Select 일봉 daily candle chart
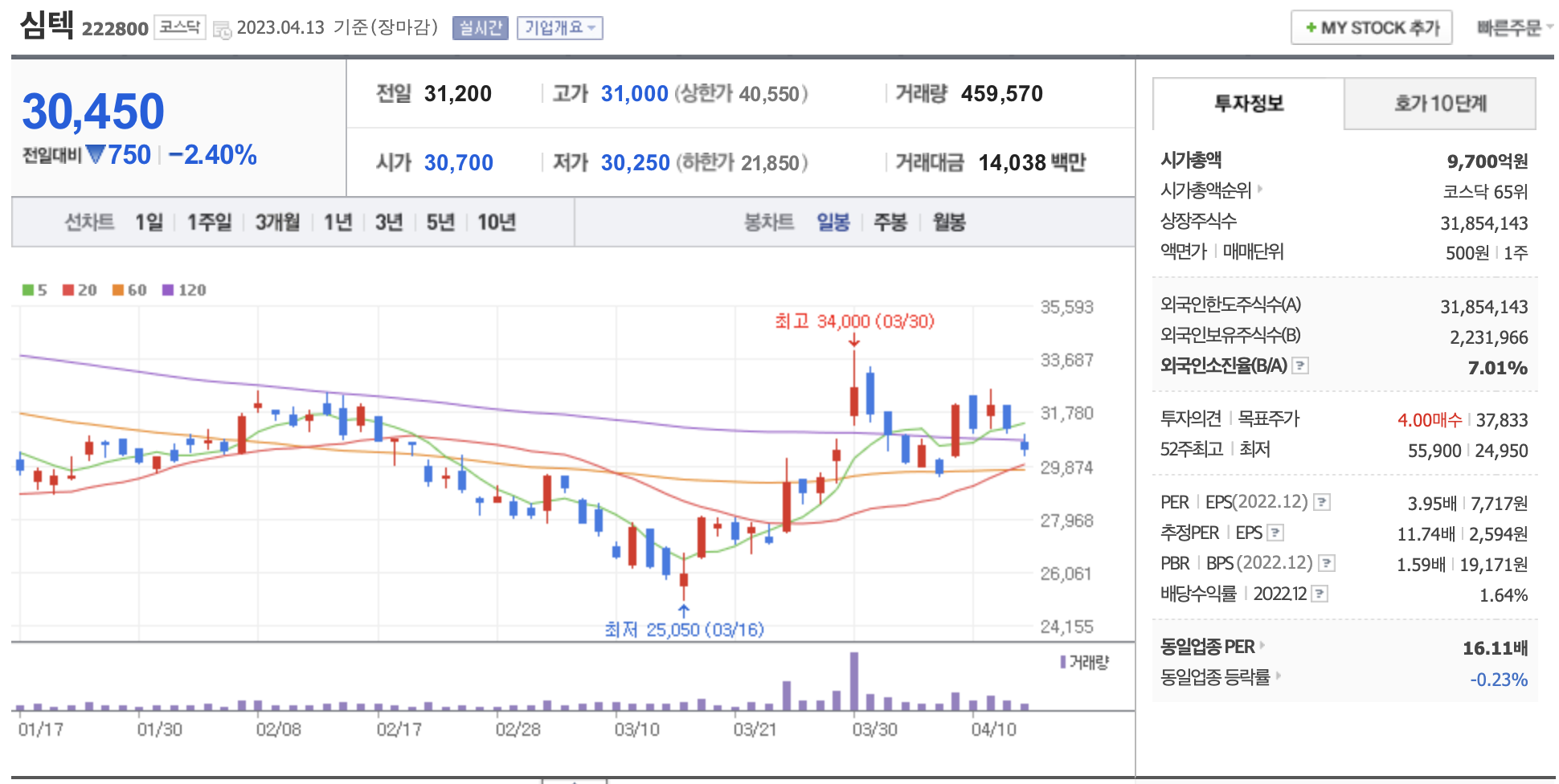Image resolution: width=1559 pixels, height=784 pixels. click(x=833, y=223)
